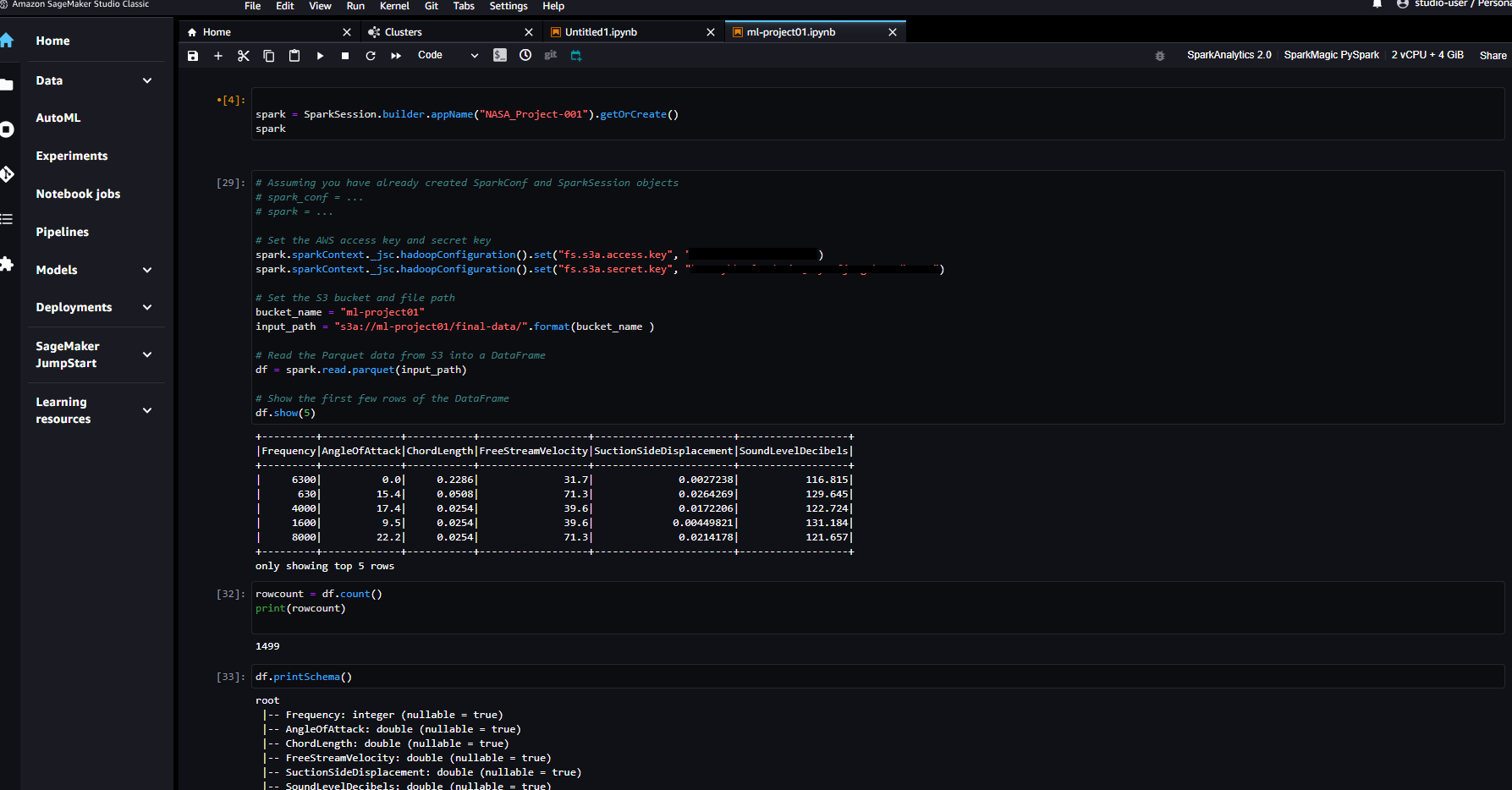Open AutoML from sidebar

click(x=58, y=118)
